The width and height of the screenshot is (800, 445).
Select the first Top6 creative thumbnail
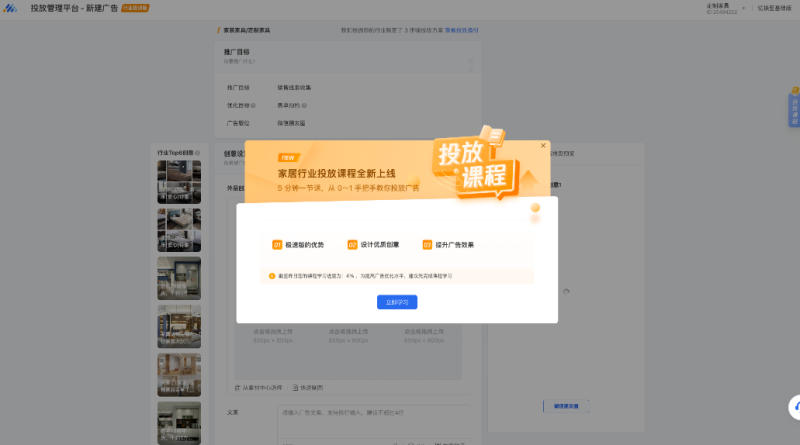[x=179, y=182]
